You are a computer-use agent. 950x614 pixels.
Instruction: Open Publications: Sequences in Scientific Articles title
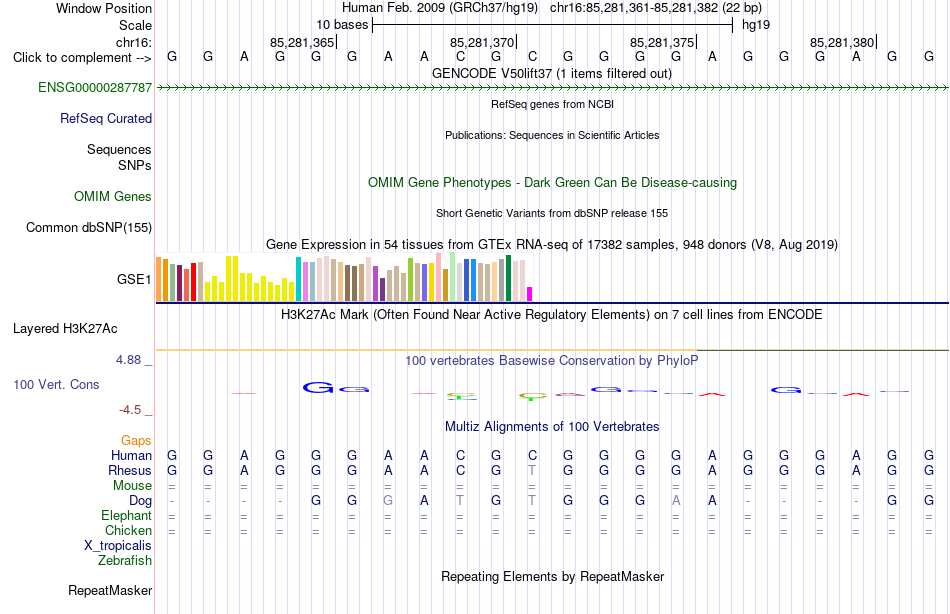[552, 135]
